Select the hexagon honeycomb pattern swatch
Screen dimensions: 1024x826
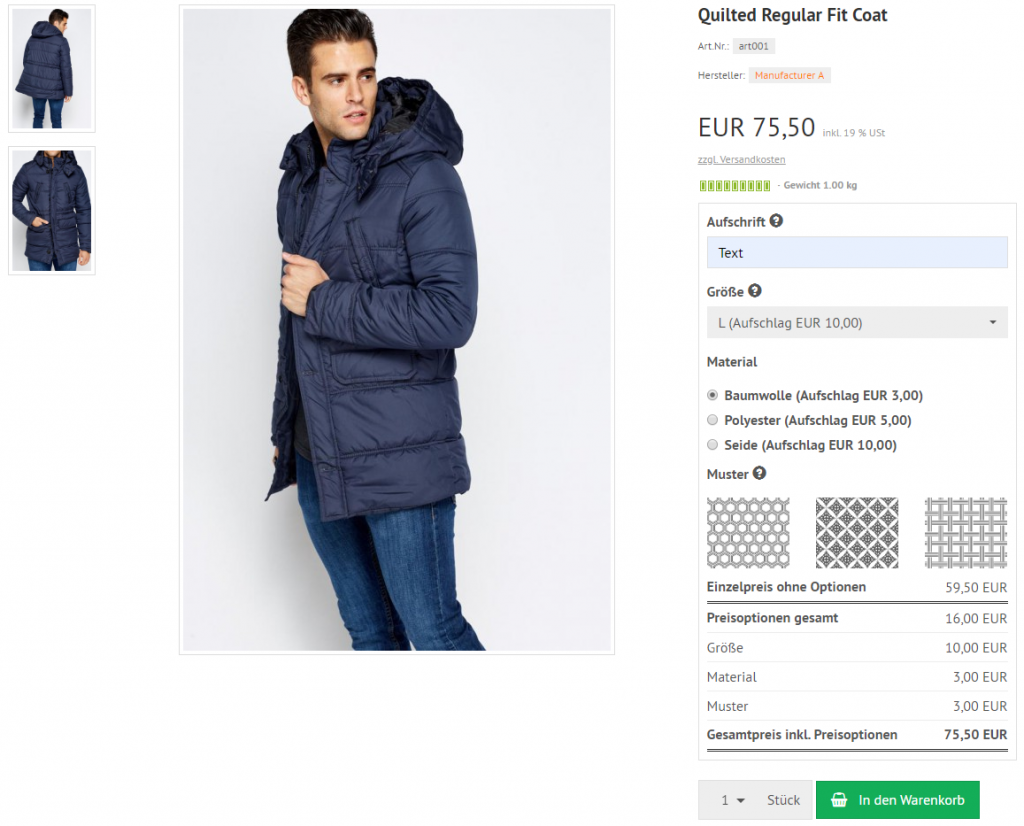tap(748, 533)
